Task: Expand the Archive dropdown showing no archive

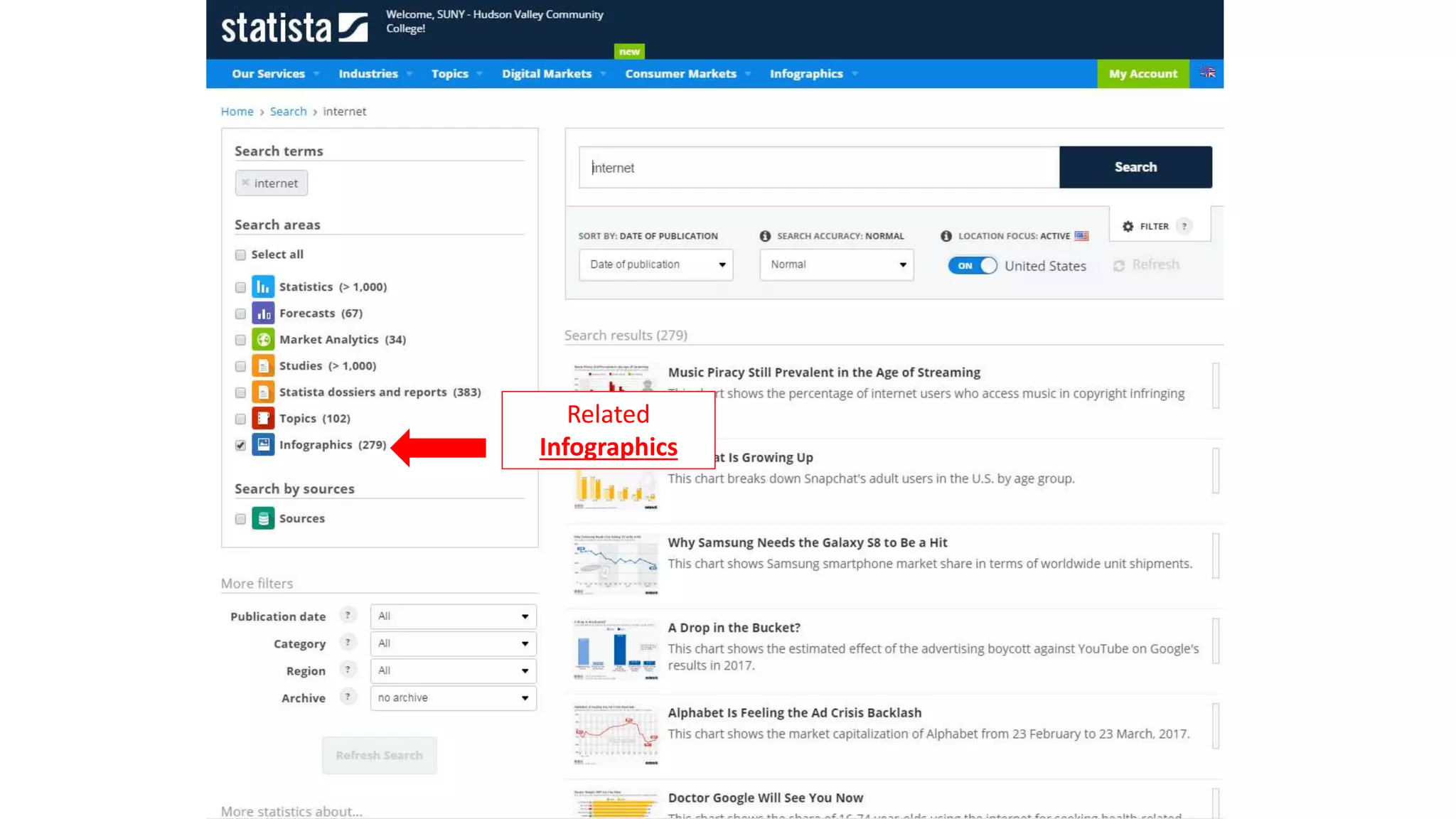Action: point(453,698)
